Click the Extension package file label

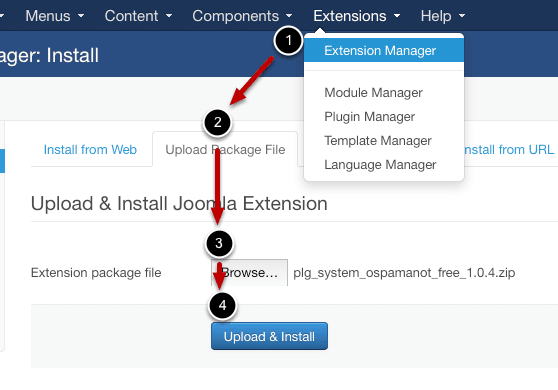[x=96, y=273]
